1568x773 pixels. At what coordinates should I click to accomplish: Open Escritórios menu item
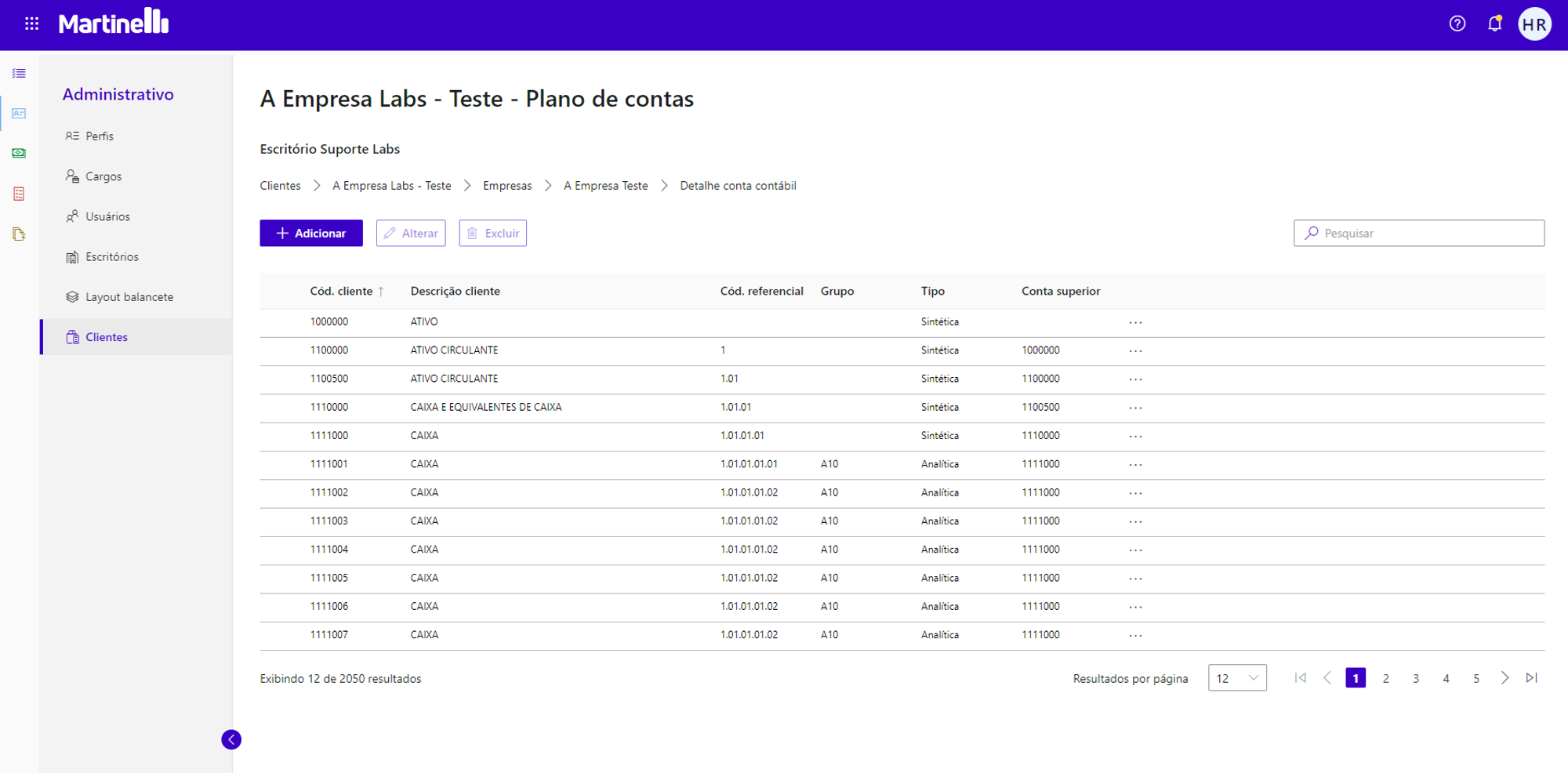[x=112, y=256]
